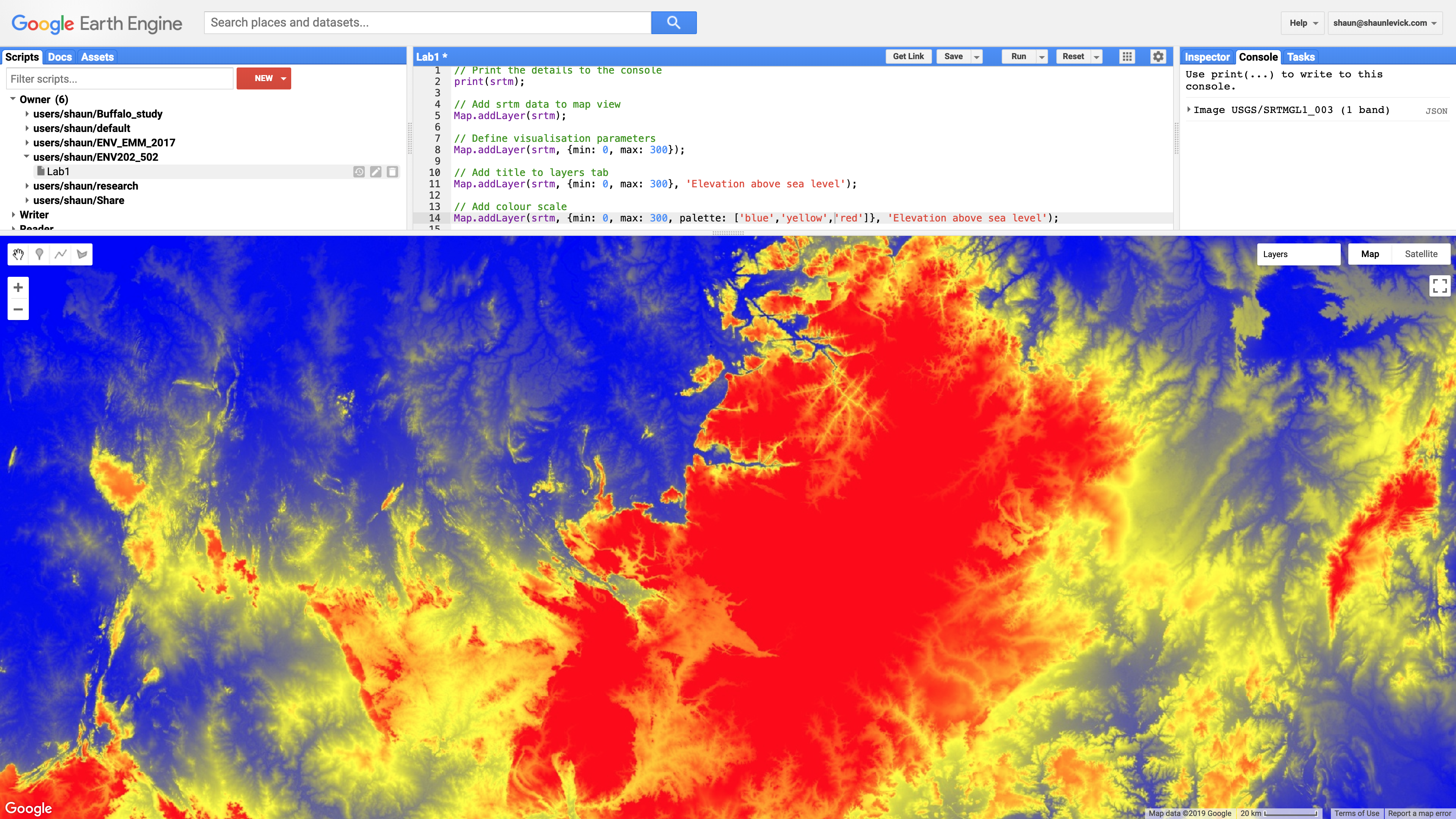Click the Lab1 * editor title
The width and height of the screenshot is (1456, 819).
pos(432,57)
